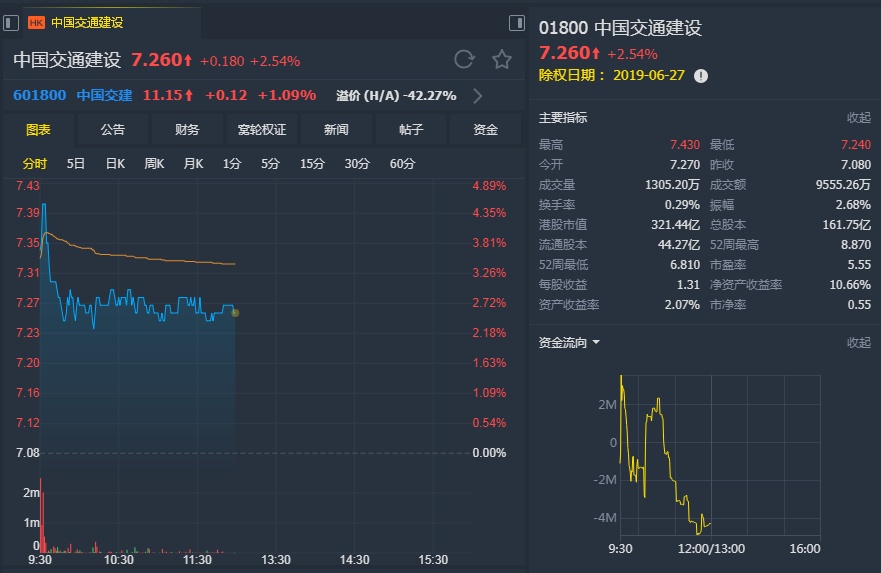Select the 60分 chart interval
The width and height of the screenshot is (881, 573).
[402, 163]
